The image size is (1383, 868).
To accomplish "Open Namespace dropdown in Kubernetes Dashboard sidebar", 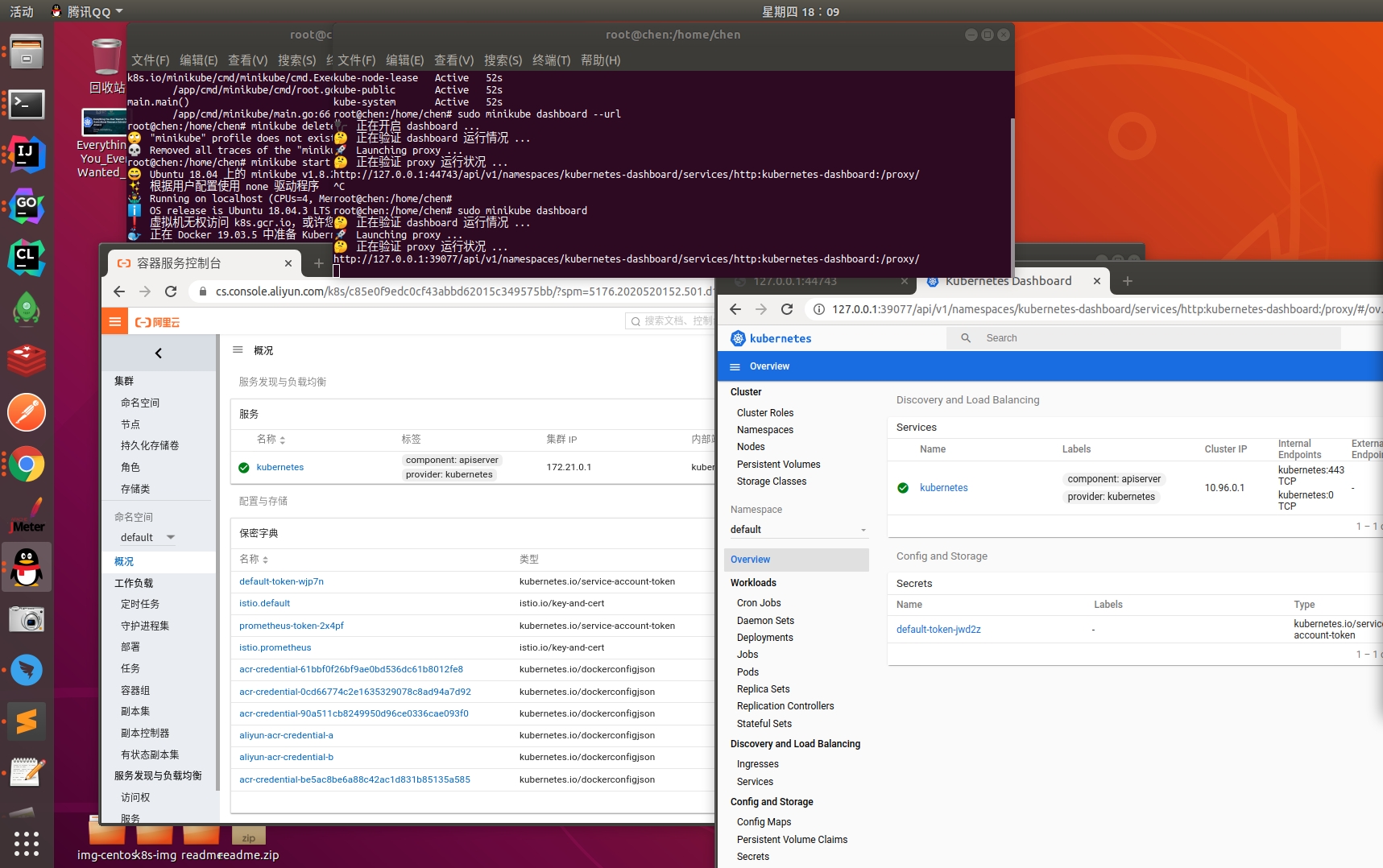I will tap(798, 530).
